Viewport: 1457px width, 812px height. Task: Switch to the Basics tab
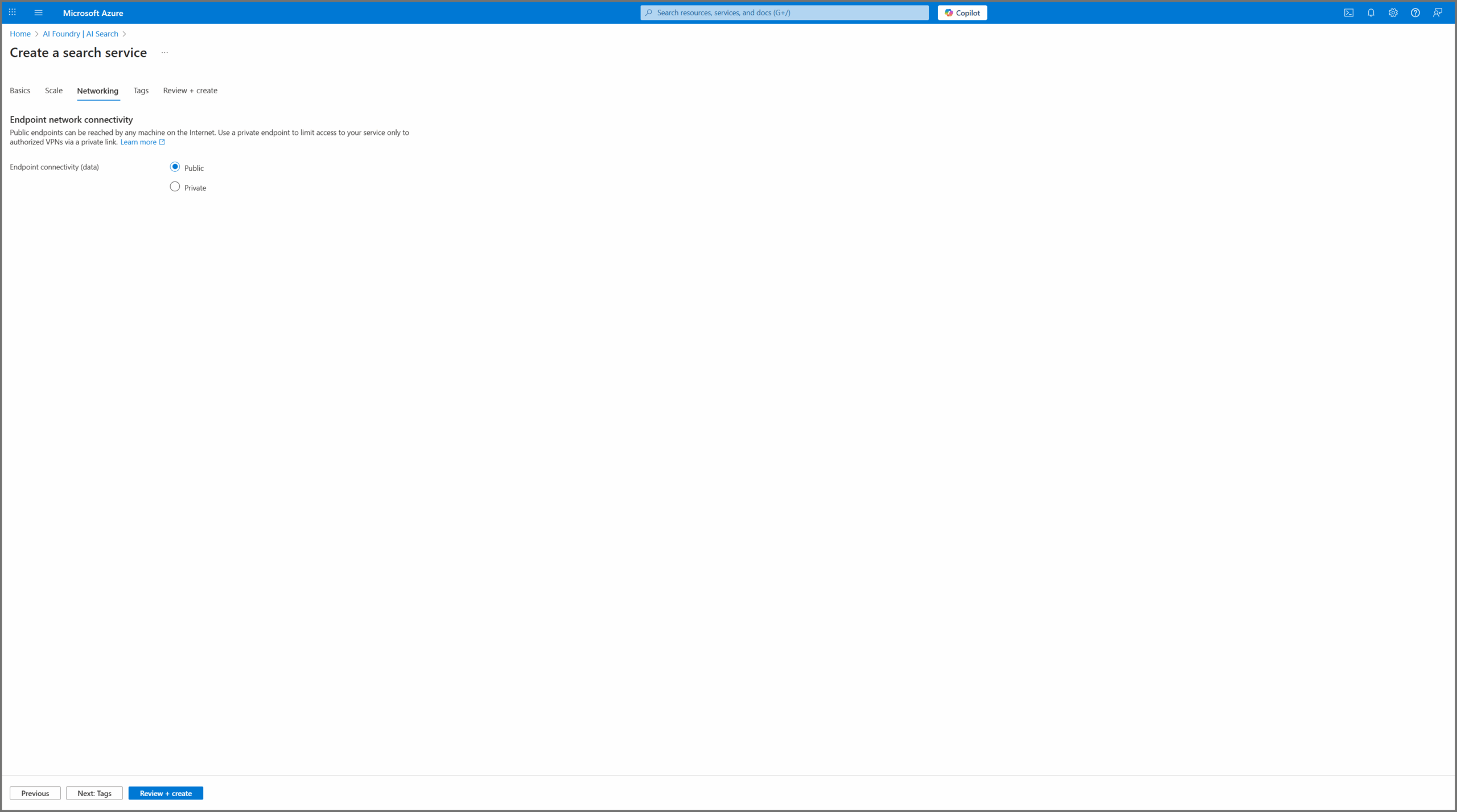tap(20, 90)
